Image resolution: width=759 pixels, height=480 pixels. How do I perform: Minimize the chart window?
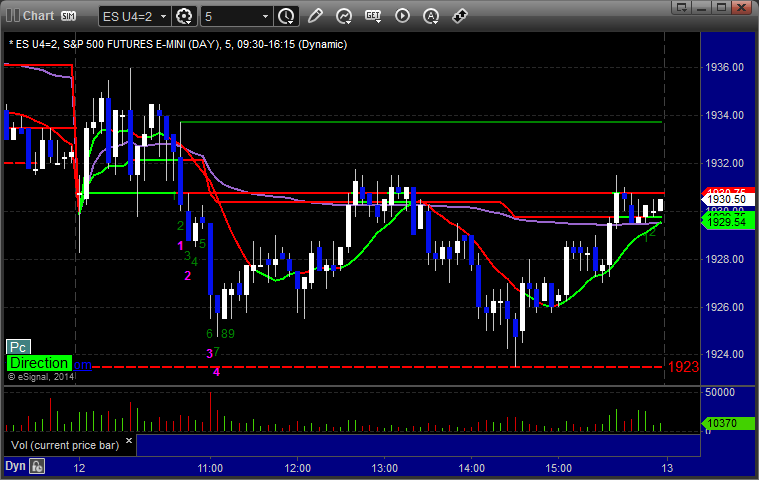pos(702,7)
